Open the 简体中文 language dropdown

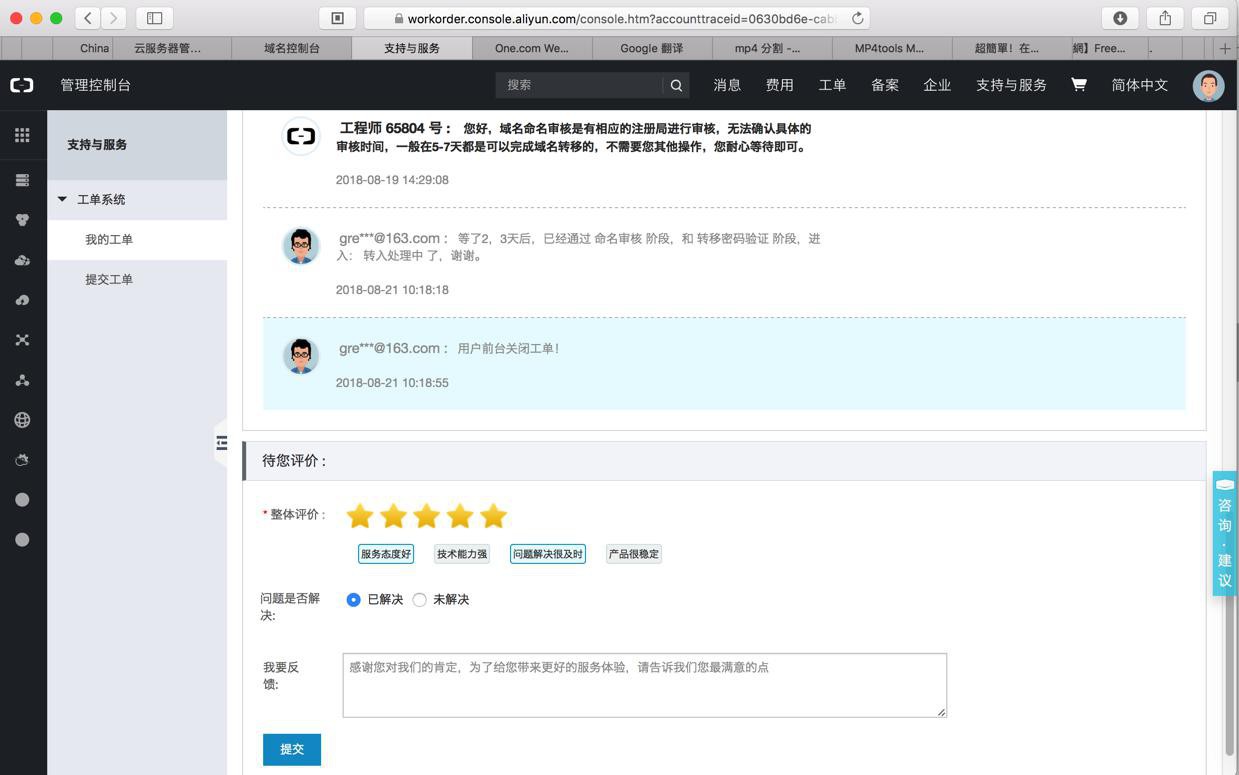(x=1140, y=85)
